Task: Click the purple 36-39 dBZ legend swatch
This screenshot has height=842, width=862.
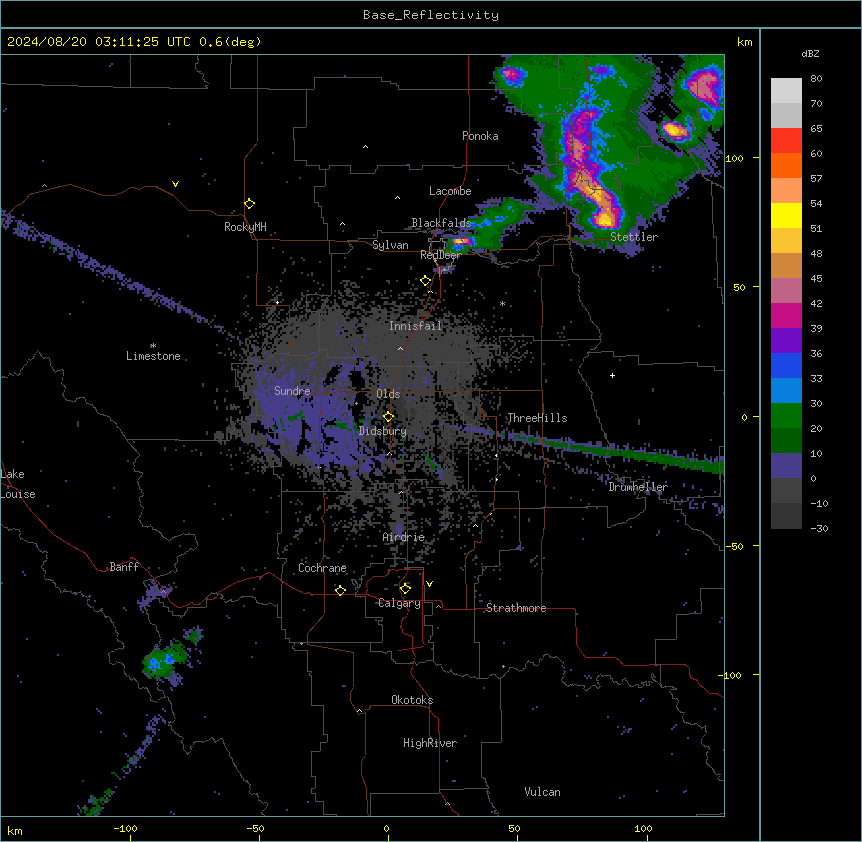Action: point(786,341)
